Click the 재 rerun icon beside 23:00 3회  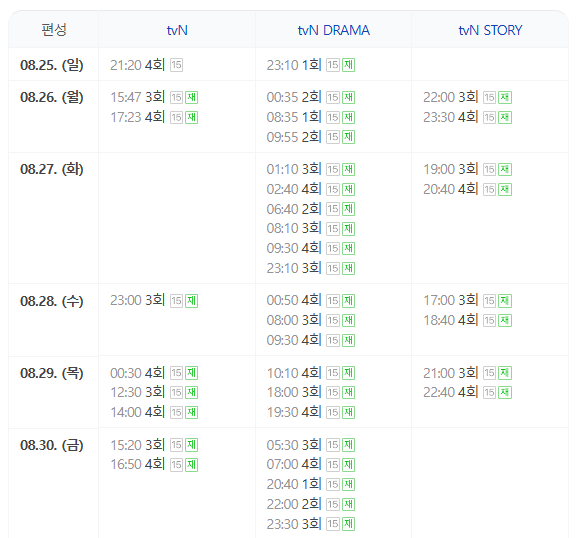coord(191,301)
